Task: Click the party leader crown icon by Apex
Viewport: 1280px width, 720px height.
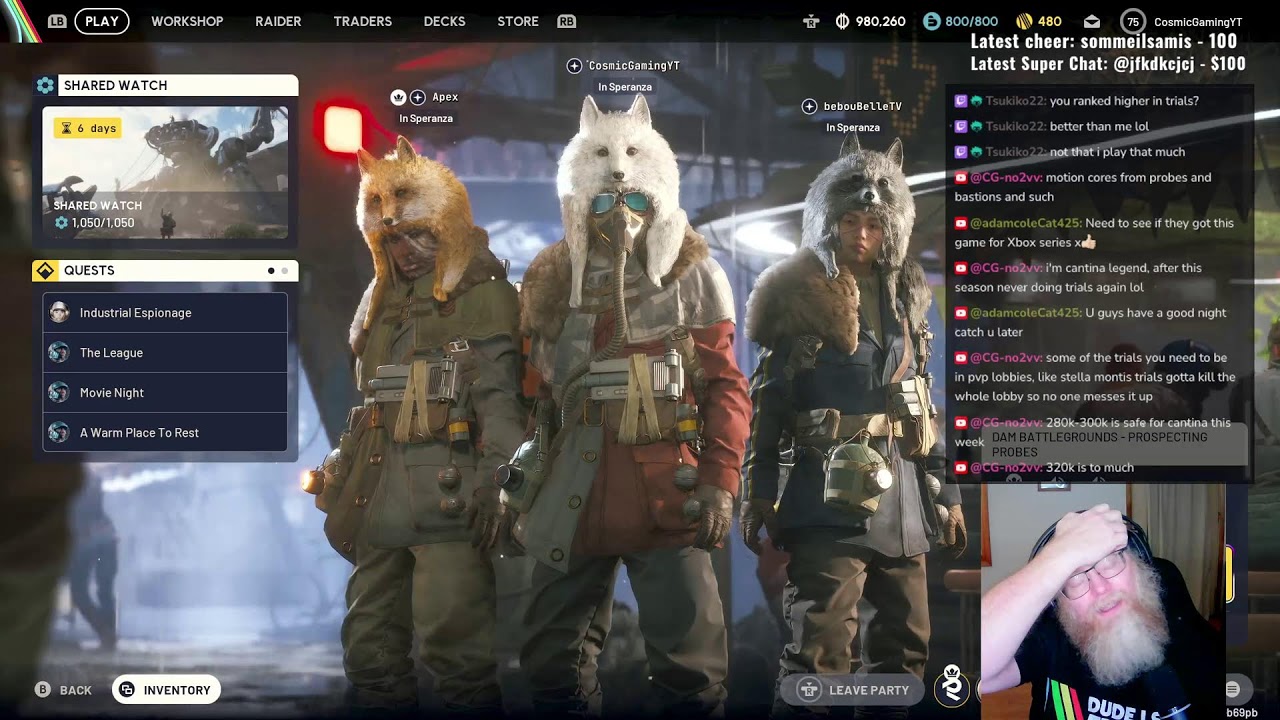Action: tap(398, 97)
